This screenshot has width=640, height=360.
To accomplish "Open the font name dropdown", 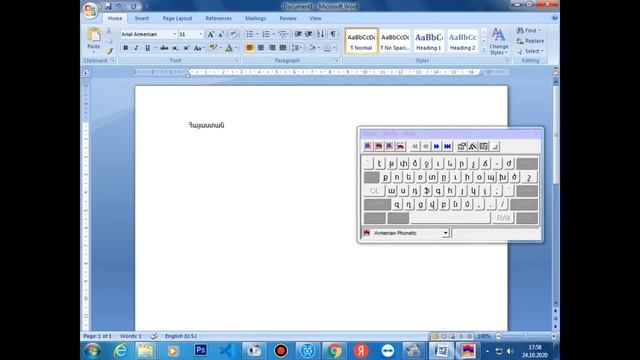I will coord(175,34).
